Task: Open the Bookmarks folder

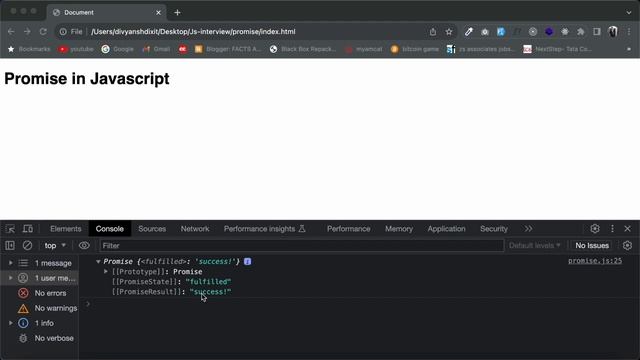Action: pyautogui.click(x=29, y=49)
